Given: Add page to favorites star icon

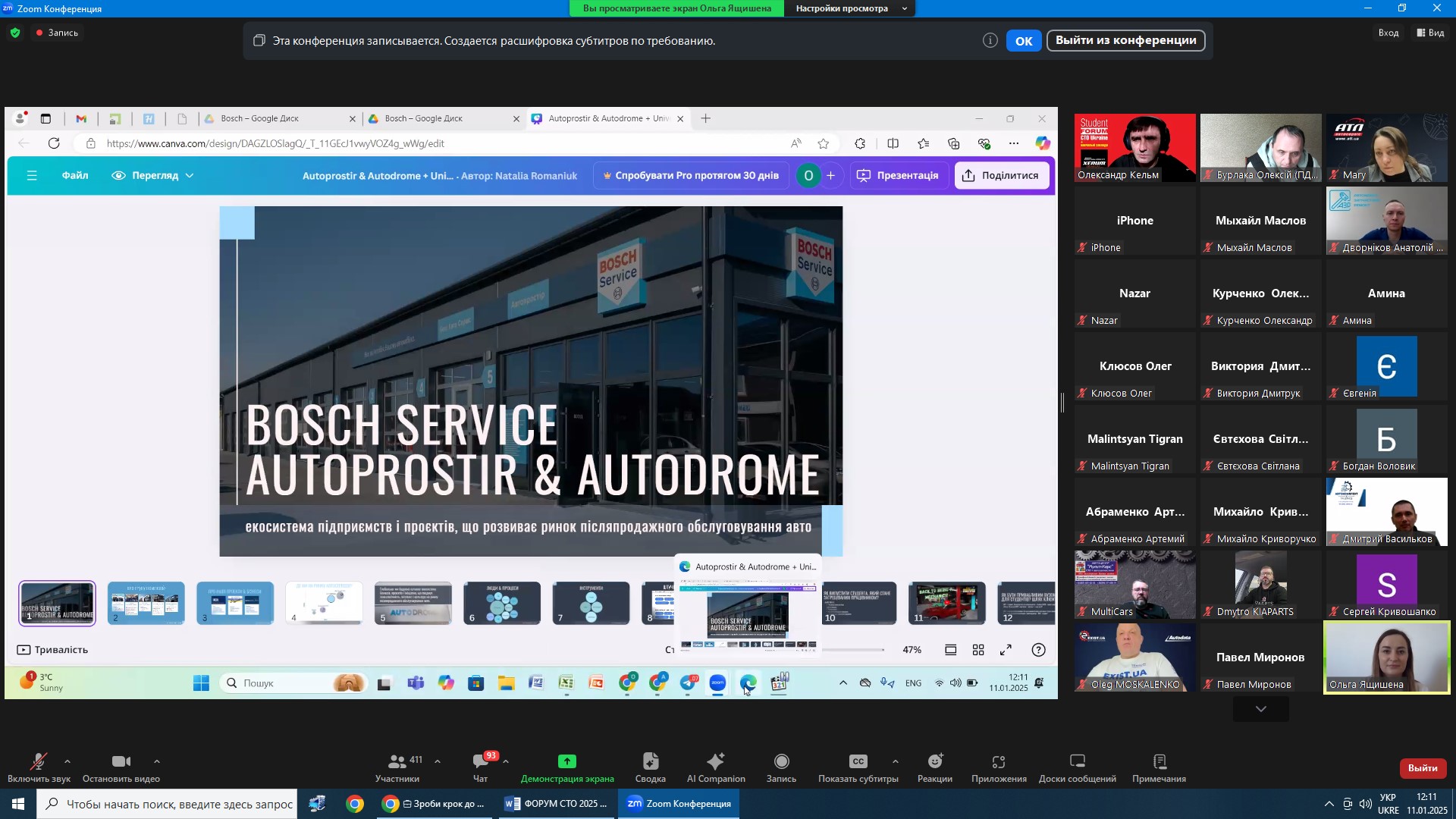Looking at the screenshot, I should pyautogui.click(x=824, y=143).
